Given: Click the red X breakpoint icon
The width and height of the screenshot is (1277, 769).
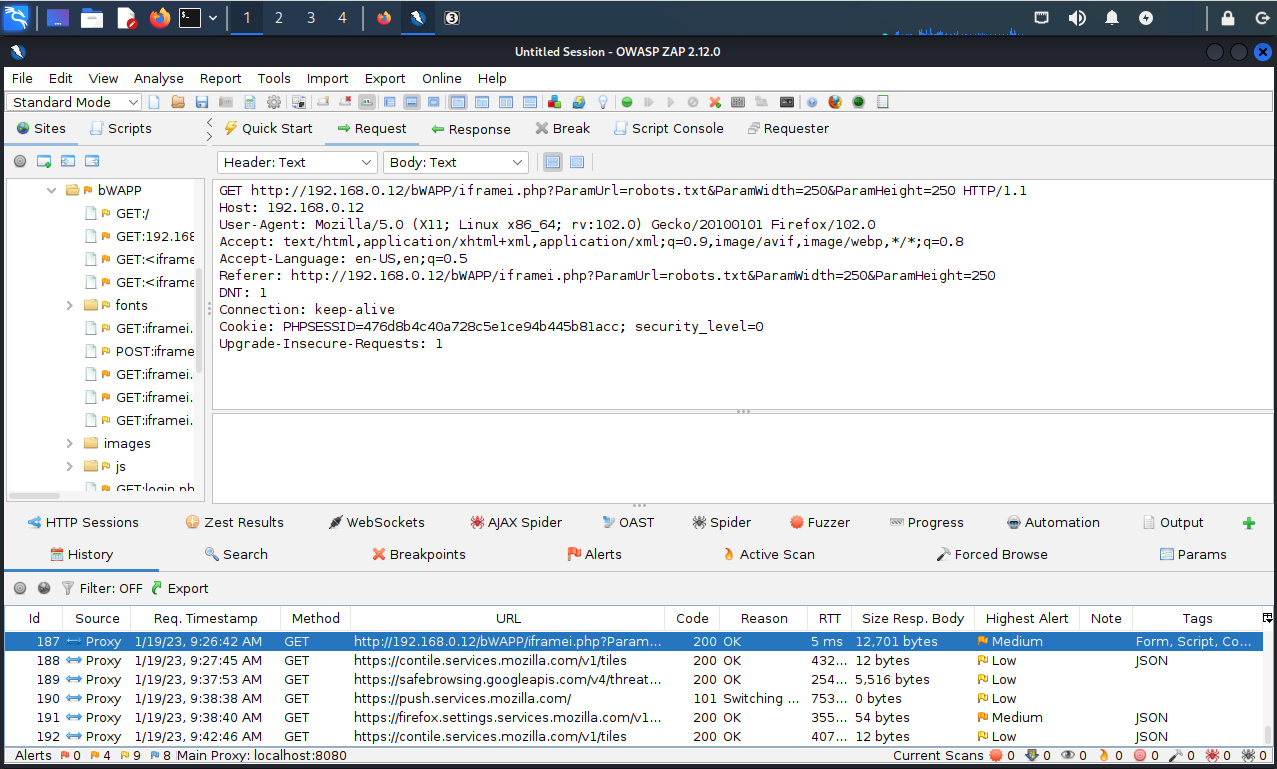Looking at the screenshot, I should (715, 102).
